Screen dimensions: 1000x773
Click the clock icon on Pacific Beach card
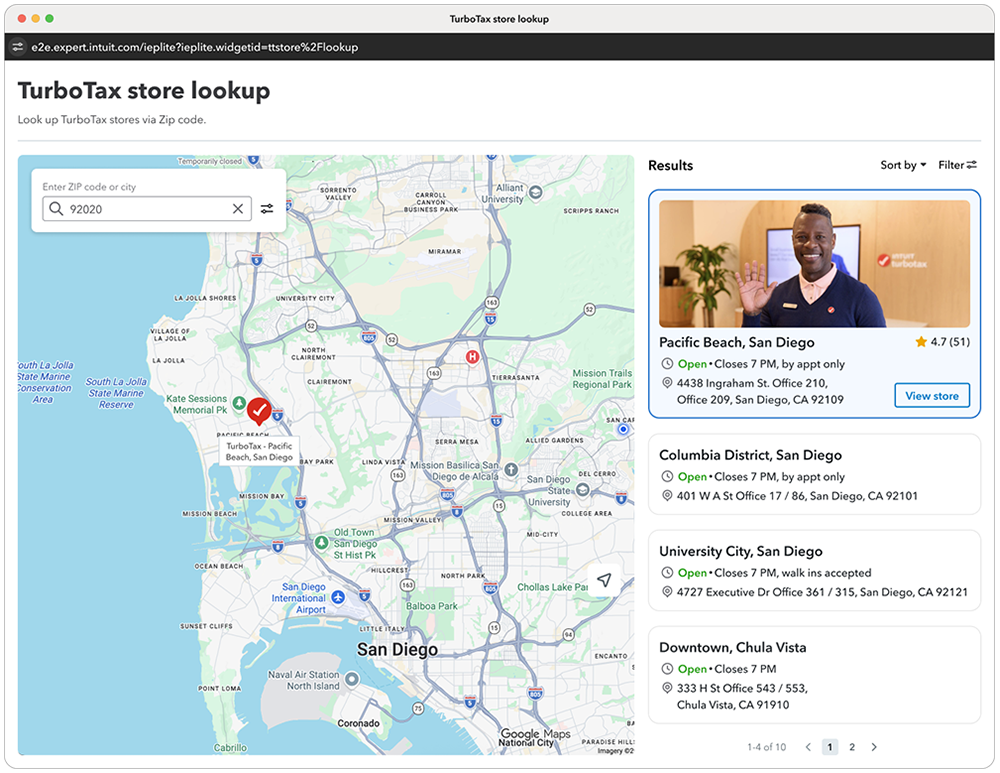click(667, 364)
